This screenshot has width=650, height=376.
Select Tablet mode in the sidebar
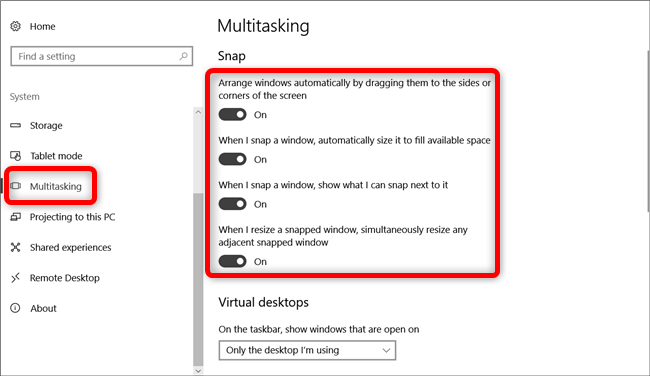(56, 156)
